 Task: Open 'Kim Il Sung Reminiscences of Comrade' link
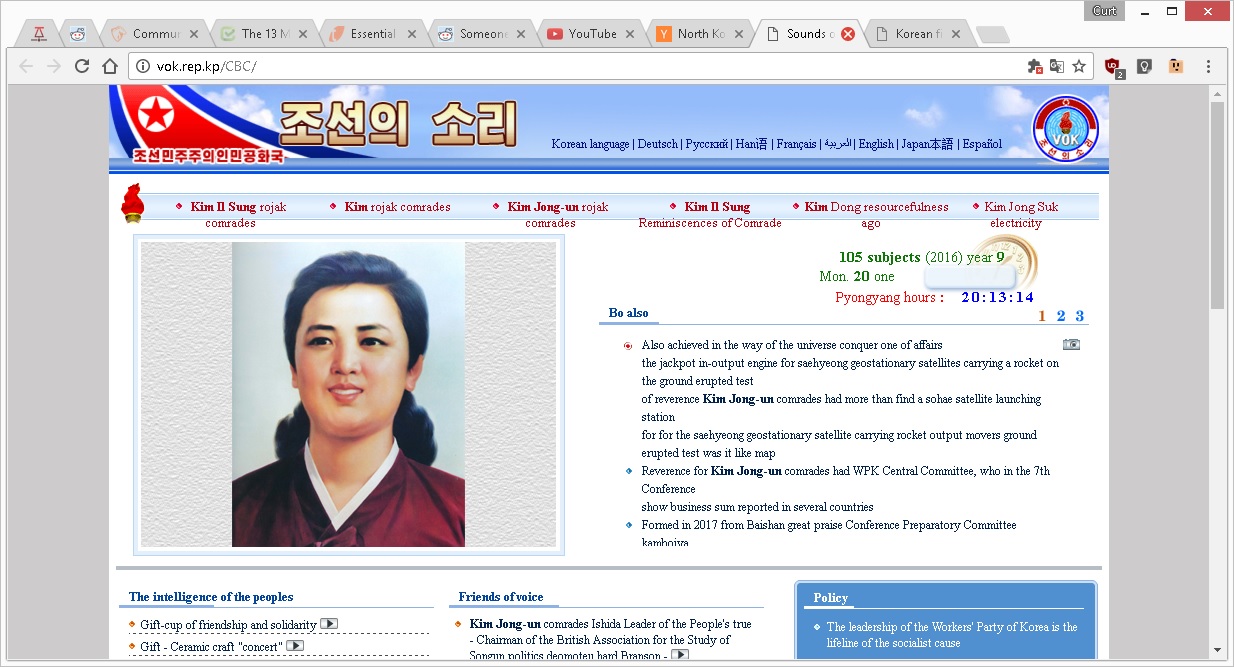coord(710,215)
